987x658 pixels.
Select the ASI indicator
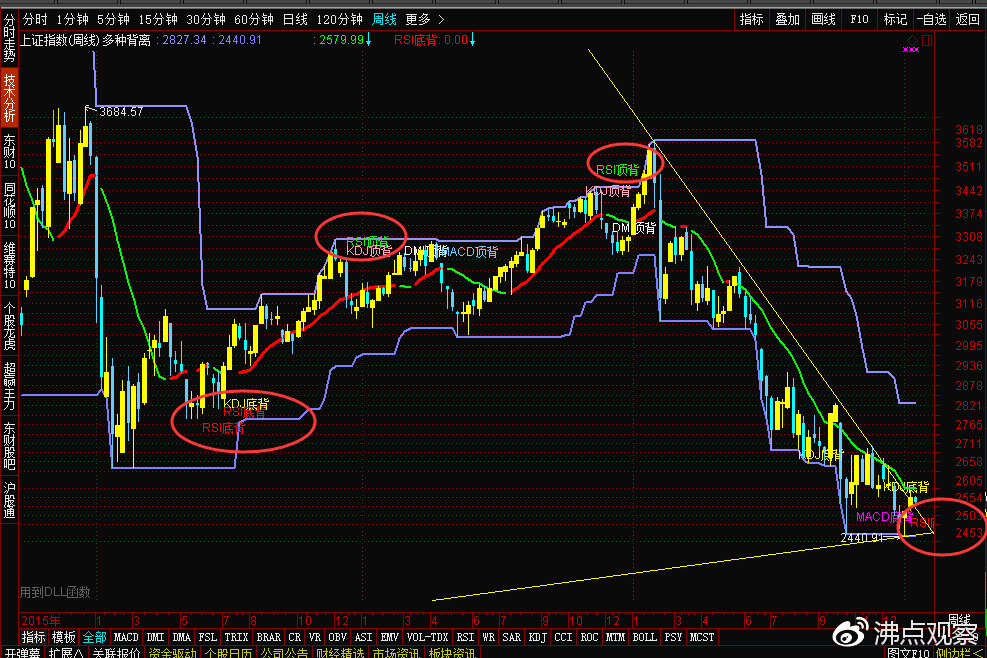point(363,637)
